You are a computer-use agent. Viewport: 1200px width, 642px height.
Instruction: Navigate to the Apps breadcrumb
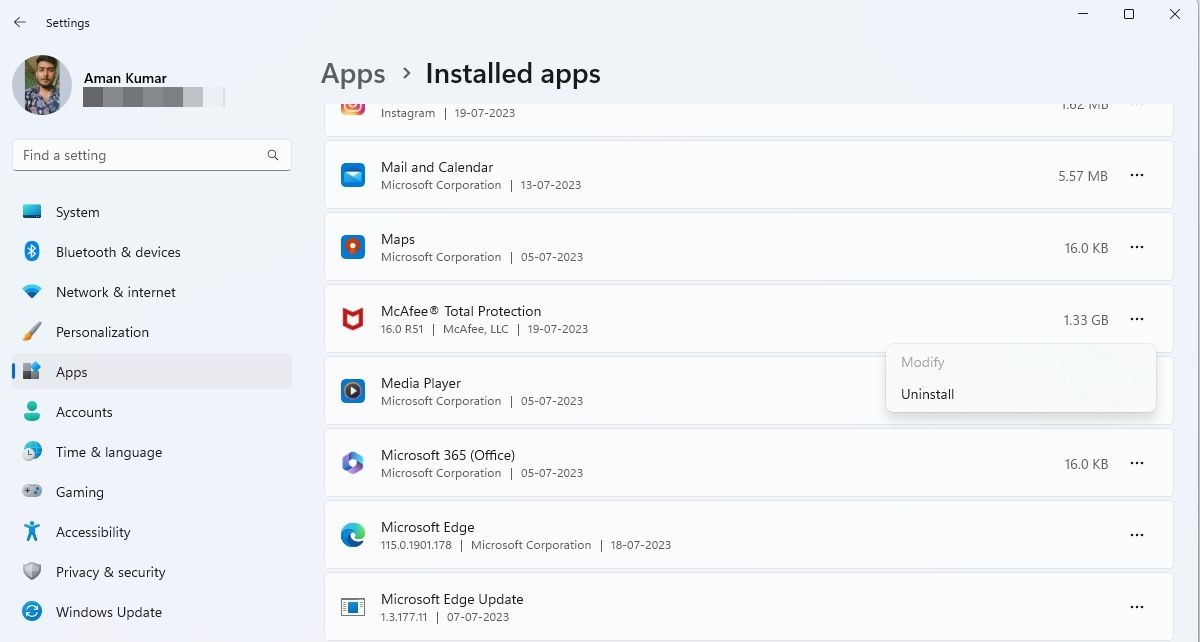pos(353,74)
